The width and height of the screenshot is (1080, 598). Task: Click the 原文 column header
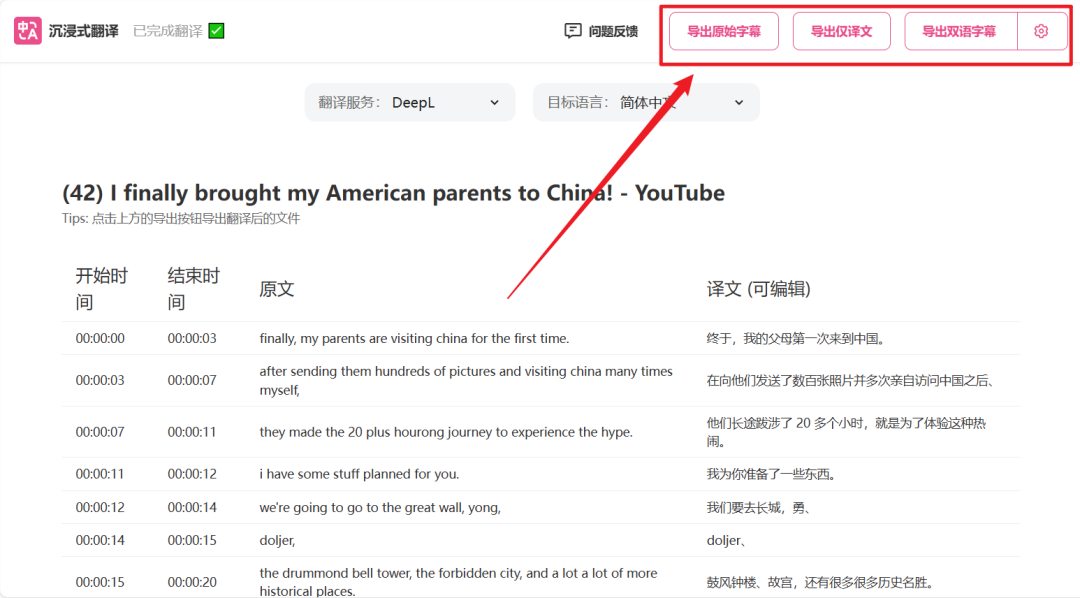click(x=277, y=289)
